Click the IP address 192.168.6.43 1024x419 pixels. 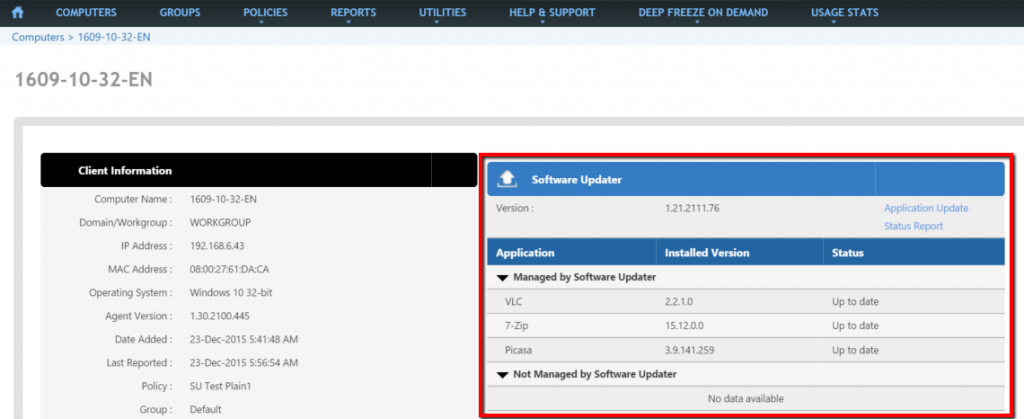(217, 245)
